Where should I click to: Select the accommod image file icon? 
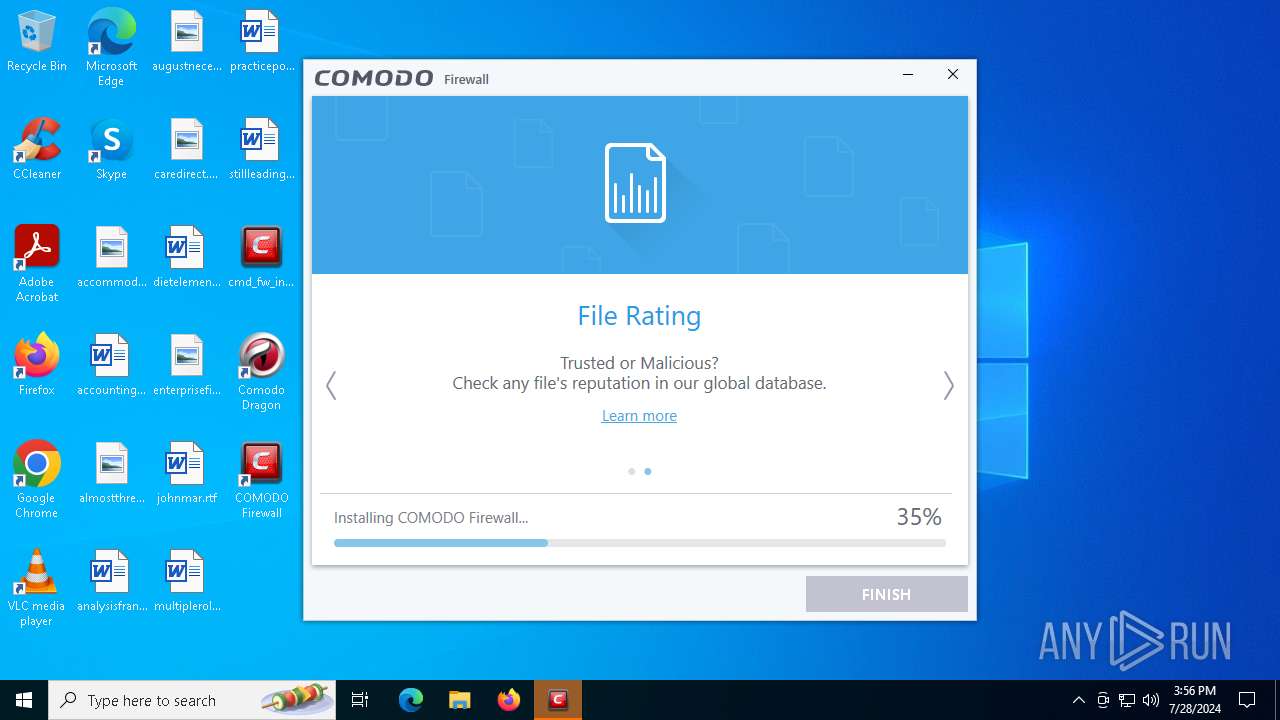pos(111,257)
